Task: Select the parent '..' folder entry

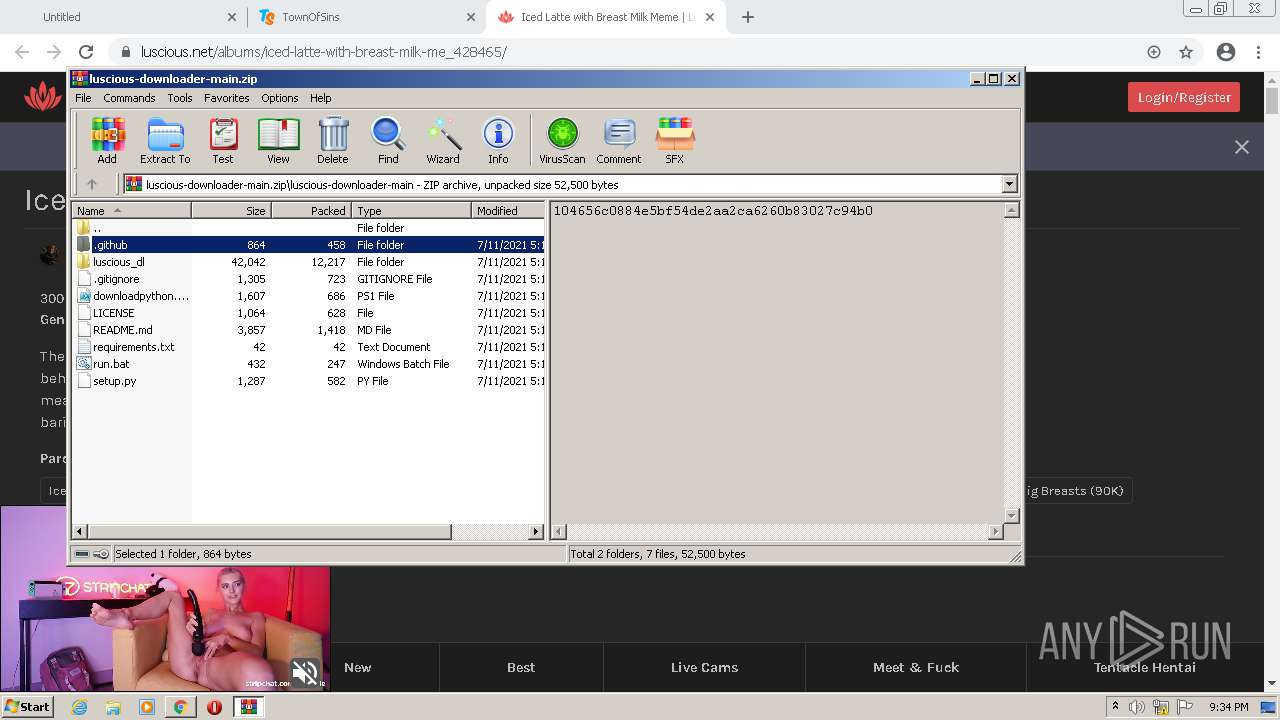Action: click(x=308, y=228)
